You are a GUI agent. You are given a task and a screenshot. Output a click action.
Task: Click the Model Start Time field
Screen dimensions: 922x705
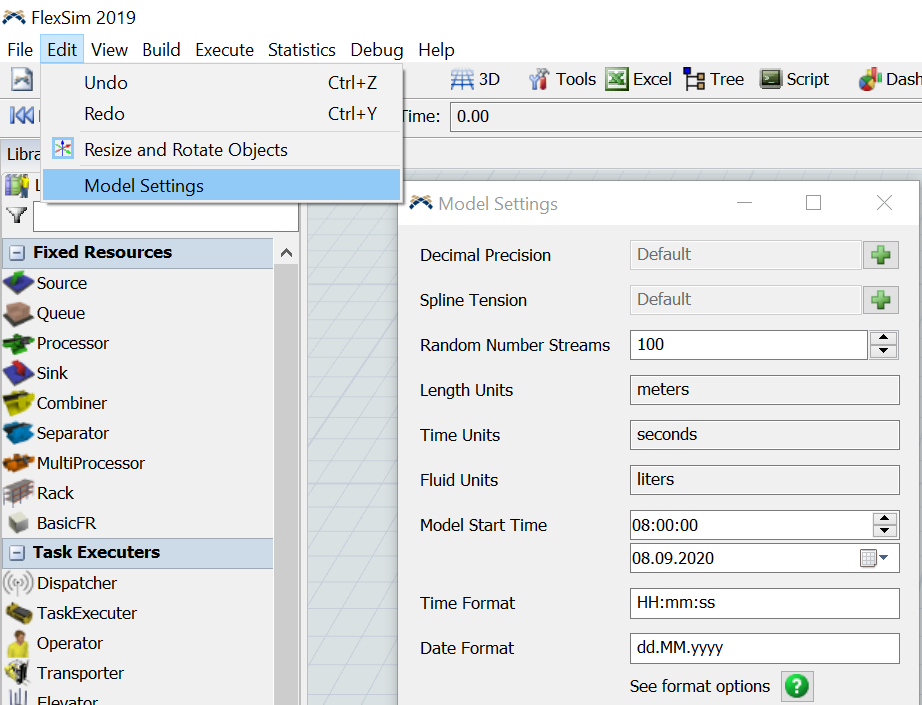(751, 524)
